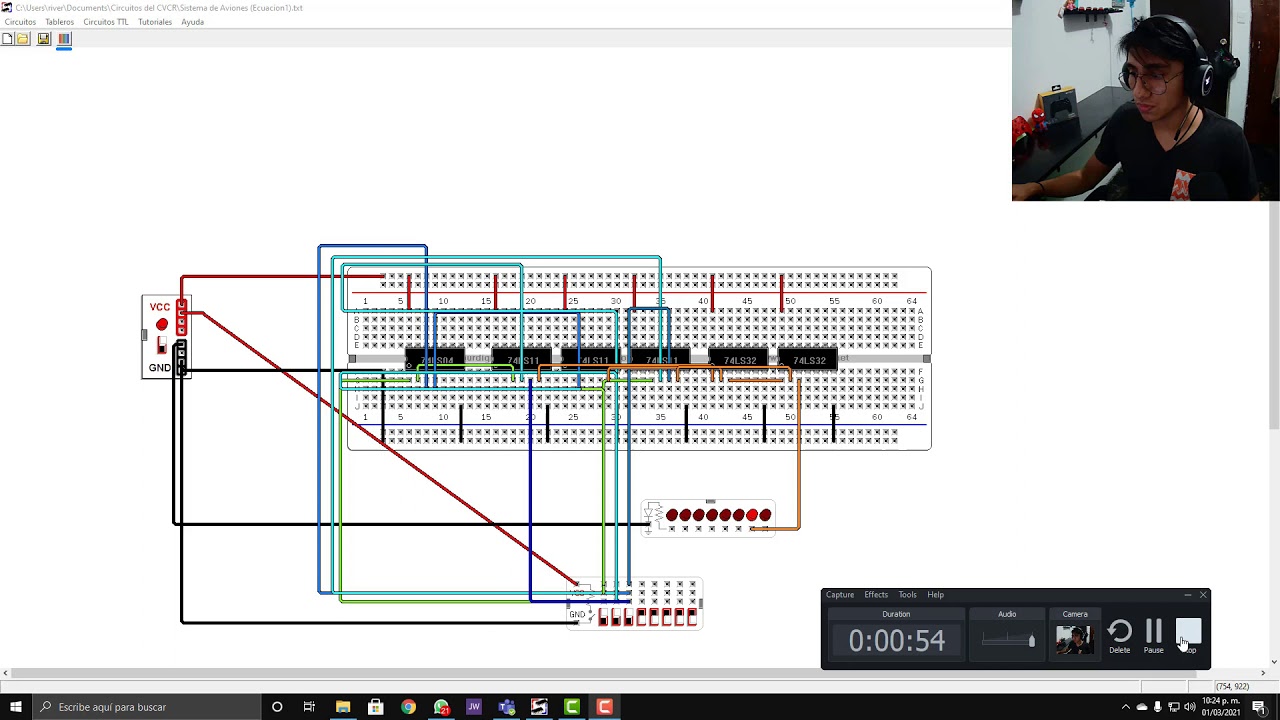The width and height of the screenshot is (1280, 720).
Task: Open a circuit with the folder icon
Action: (23, 39)
